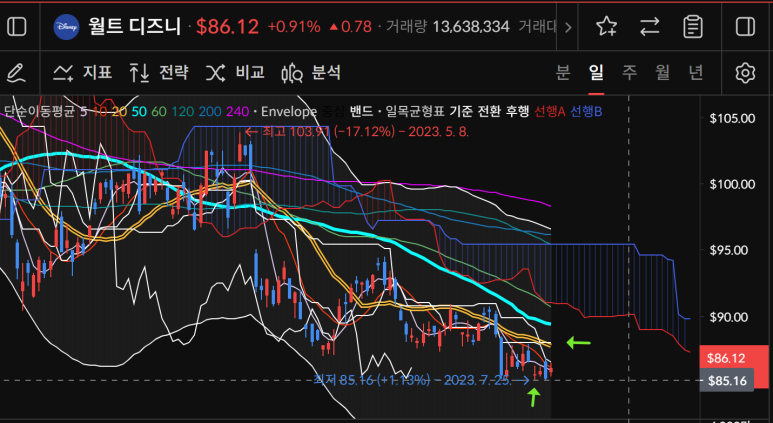This screenshot has height=423, width=773.
Task: Click the Disney logo icon
Action: click(66, 27)
